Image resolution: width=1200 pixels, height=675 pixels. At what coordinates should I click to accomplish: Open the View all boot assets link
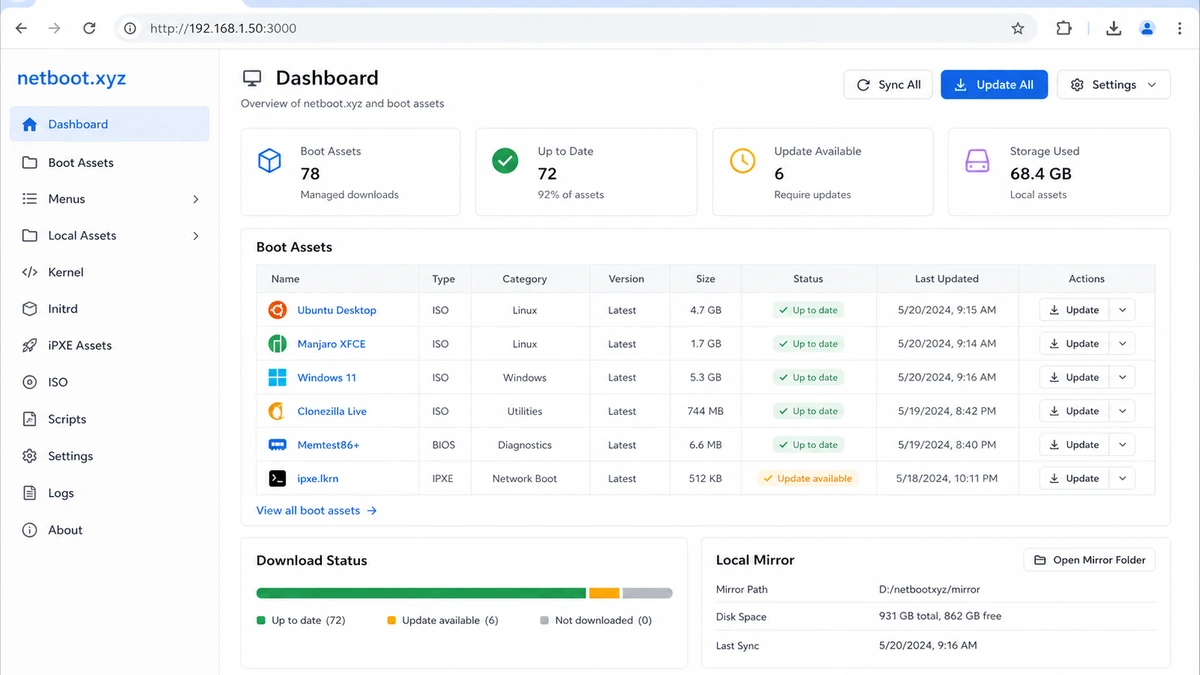[316, 511]
